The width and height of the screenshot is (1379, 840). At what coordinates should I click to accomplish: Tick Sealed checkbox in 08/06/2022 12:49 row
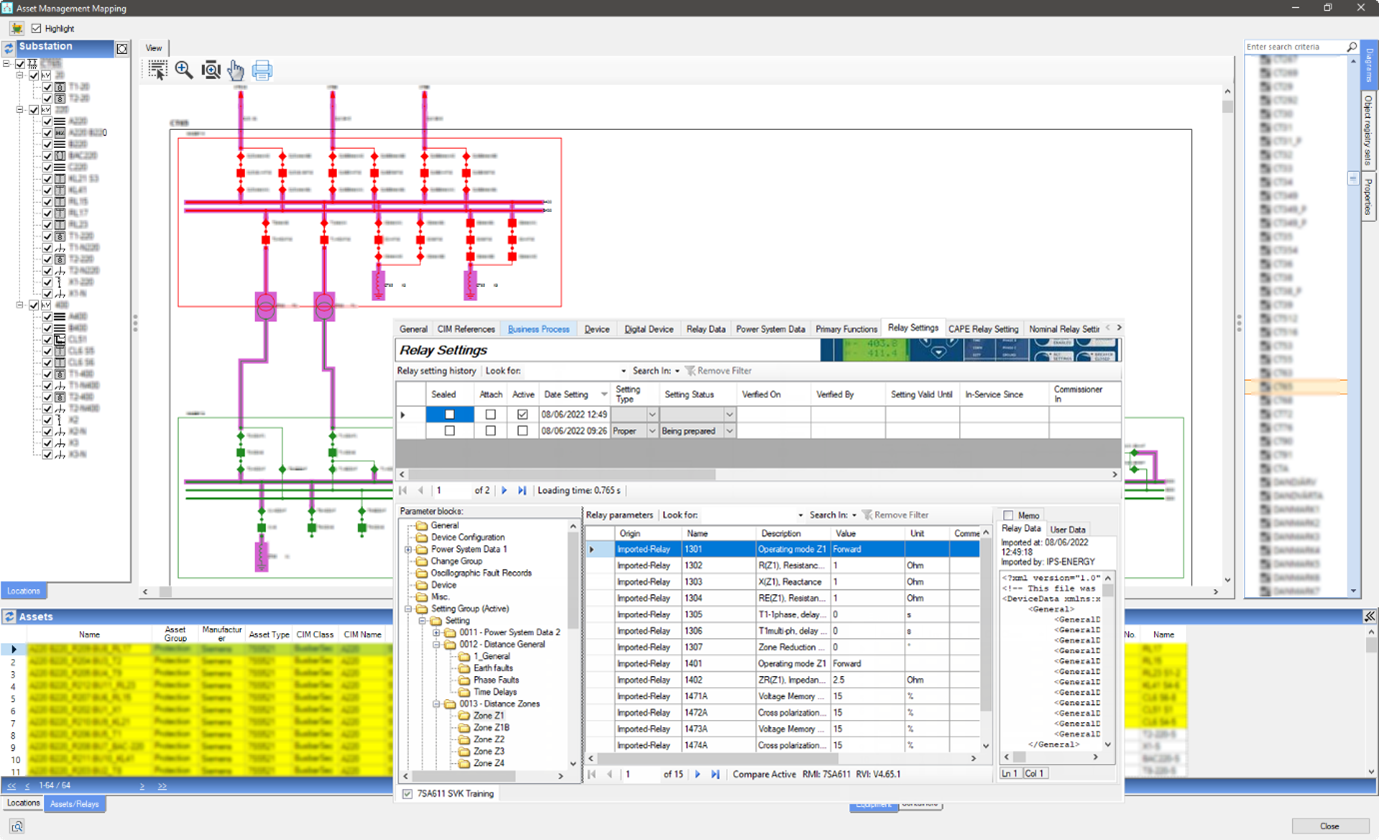click(450, 414)
